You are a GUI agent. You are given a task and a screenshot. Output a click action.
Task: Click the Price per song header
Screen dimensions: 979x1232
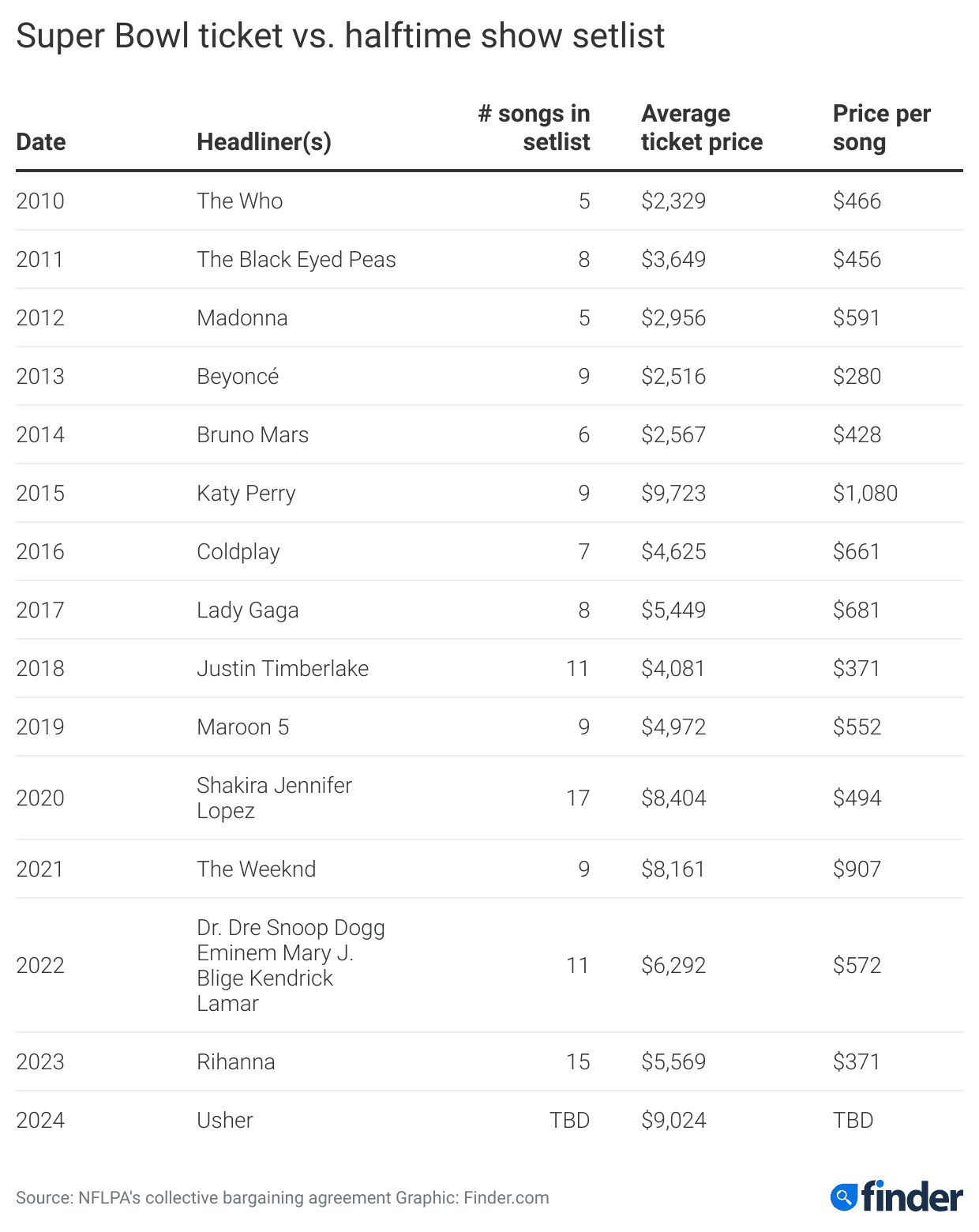click(x=881, y=128)
